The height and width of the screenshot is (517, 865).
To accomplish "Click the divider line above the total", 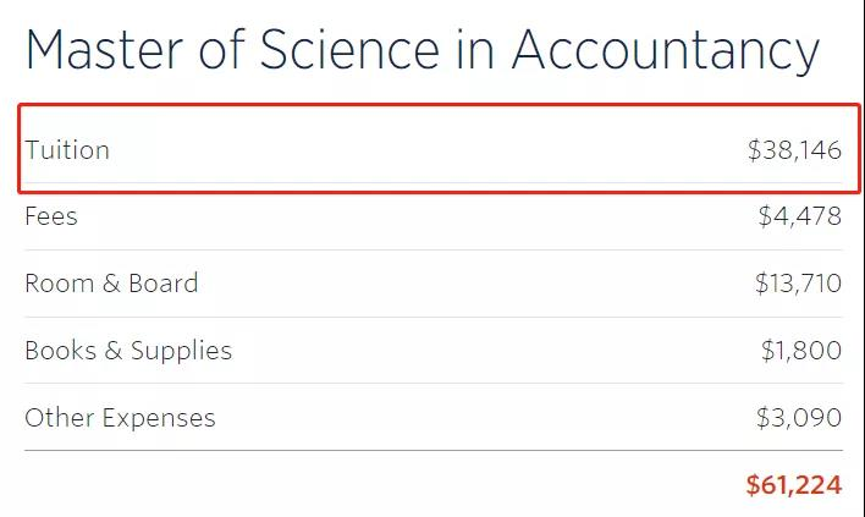I will (x=434, y=451).
